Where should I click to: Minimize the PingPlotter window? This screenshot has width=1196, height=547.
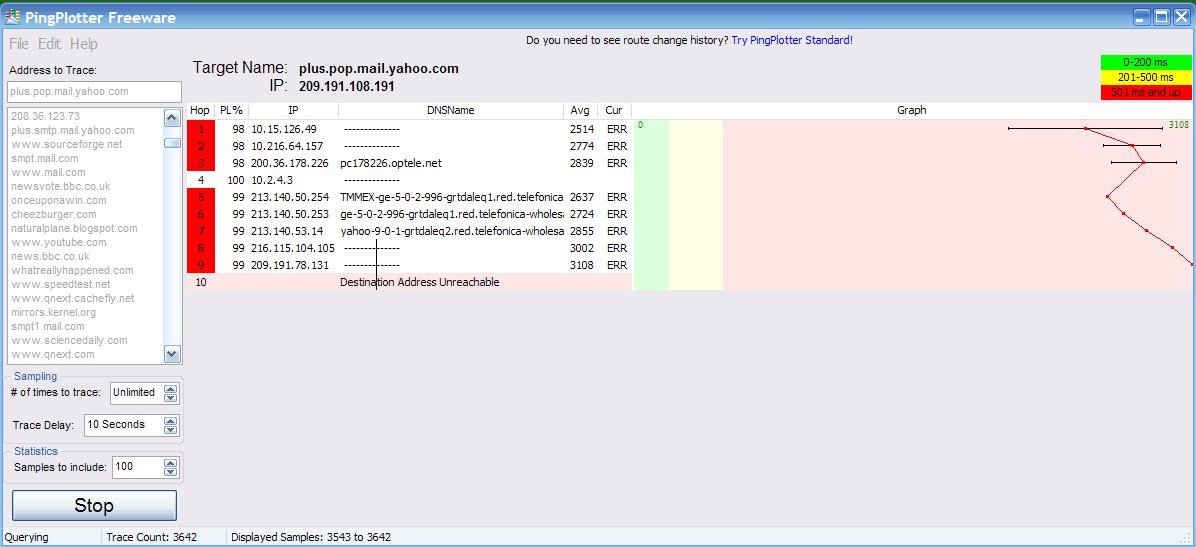pos(1142,17)
